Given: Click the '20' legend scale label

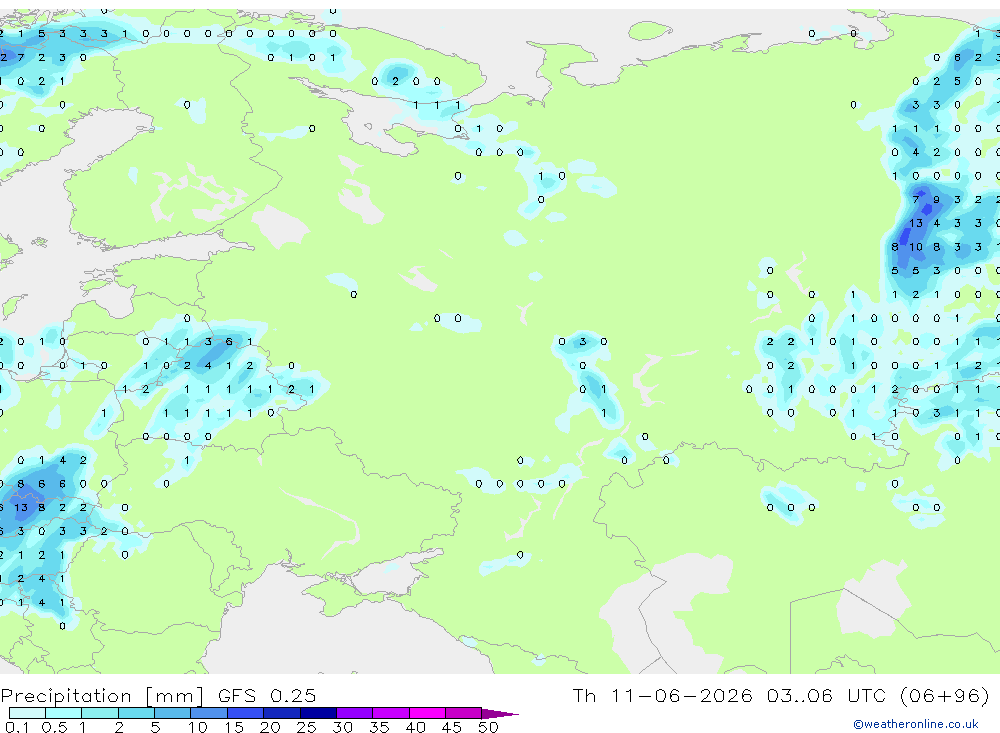Looking at the screenshot, I should click(270, 727).
